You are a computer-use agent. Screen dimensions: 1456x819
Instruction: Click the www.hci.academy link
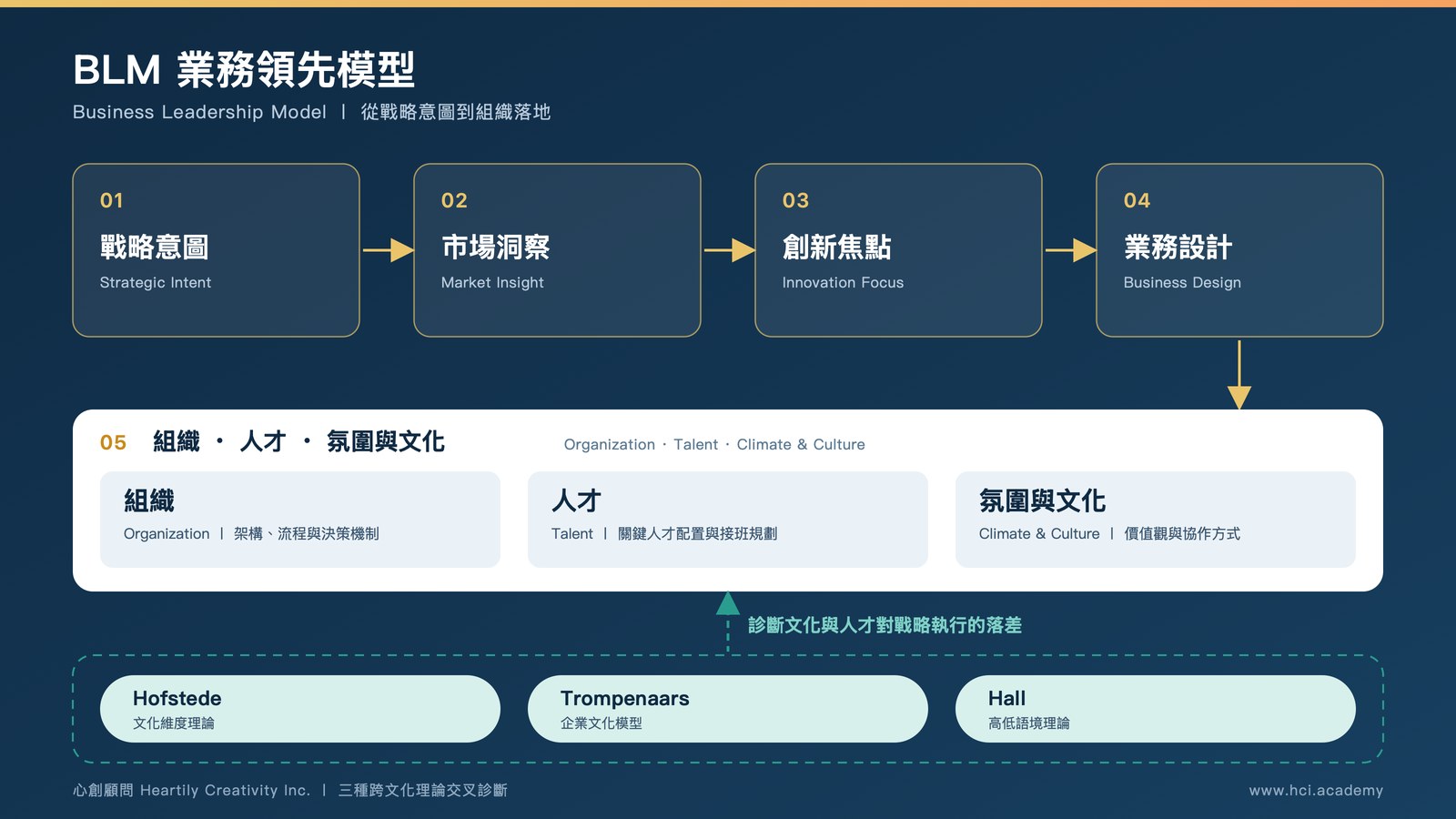coord(1316,791)
